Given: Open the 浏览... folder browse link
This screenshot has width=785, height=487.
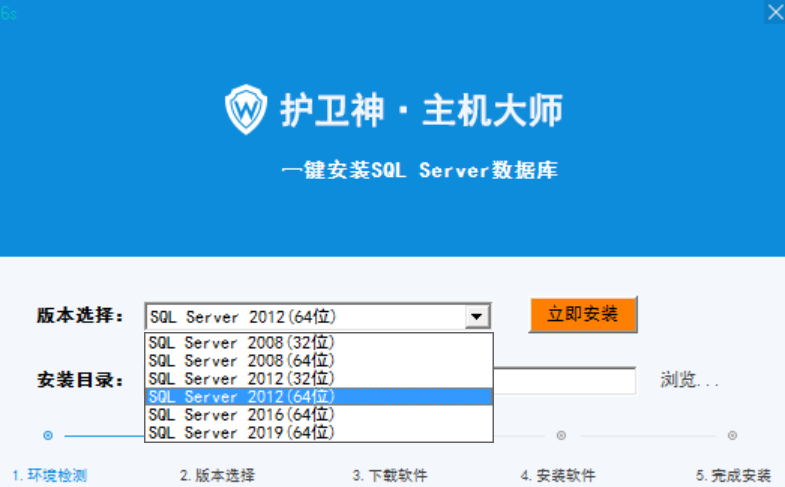Looking at the screenshot, I should [689, 380].
